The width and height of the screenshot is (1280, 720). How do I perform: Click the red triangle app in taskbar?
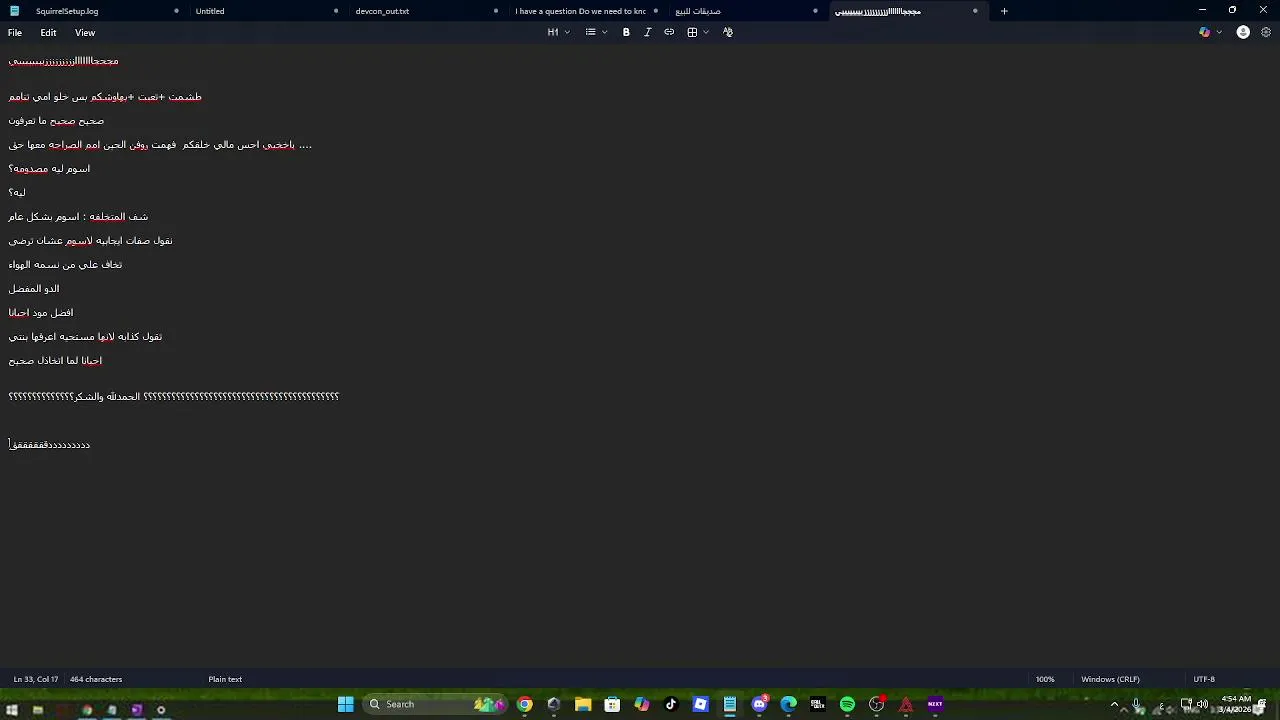coord(906,704)
